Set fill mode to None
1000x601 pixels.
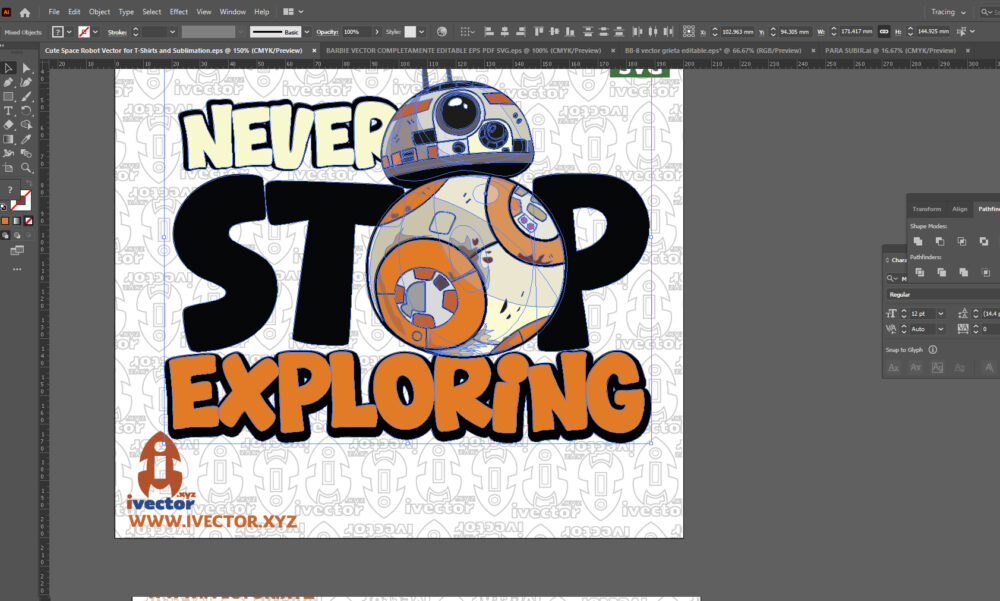tap(29, 221)
